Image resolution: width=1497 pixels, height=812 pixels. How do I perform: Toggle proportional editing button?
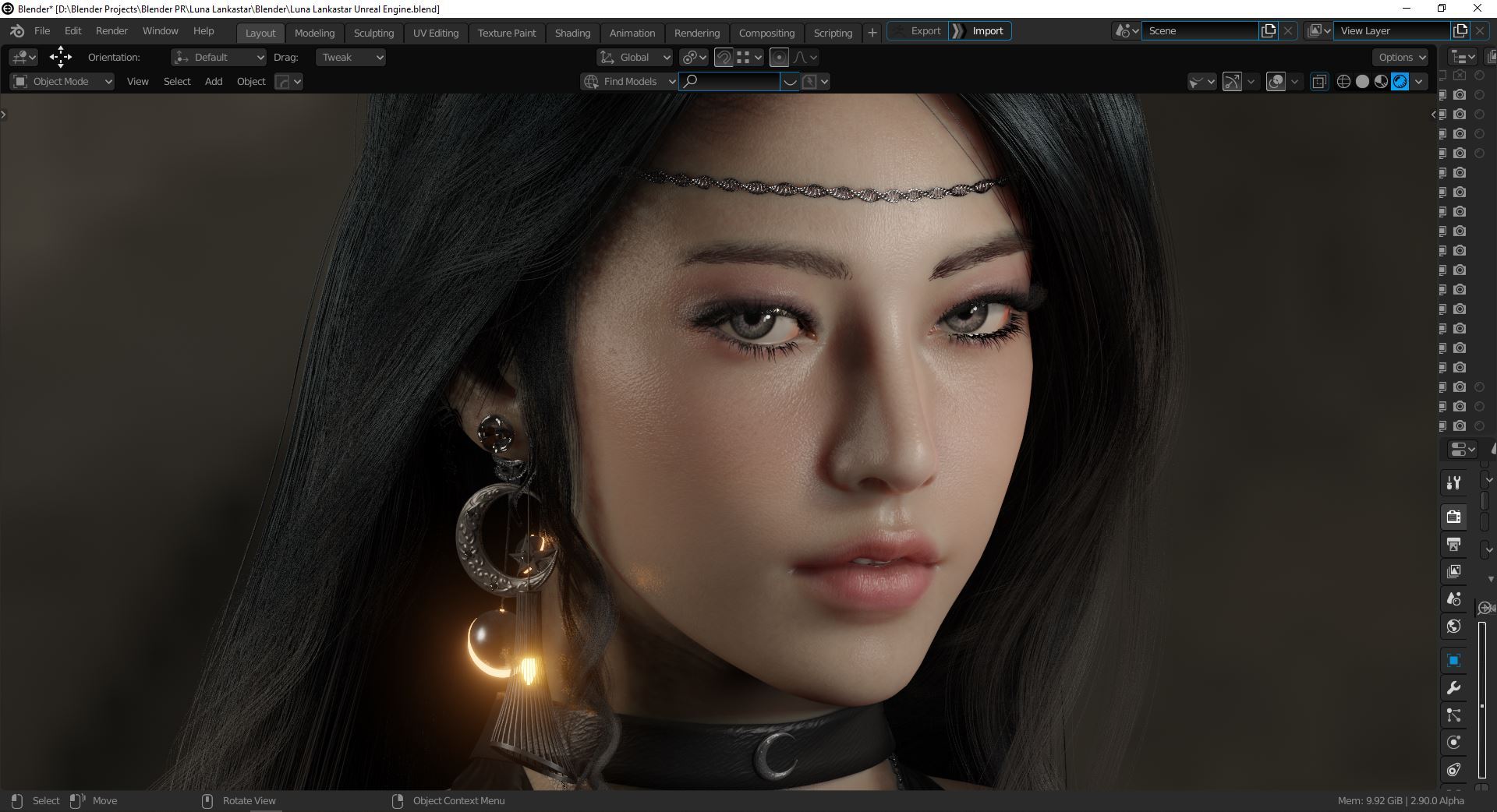click(778, 58)
